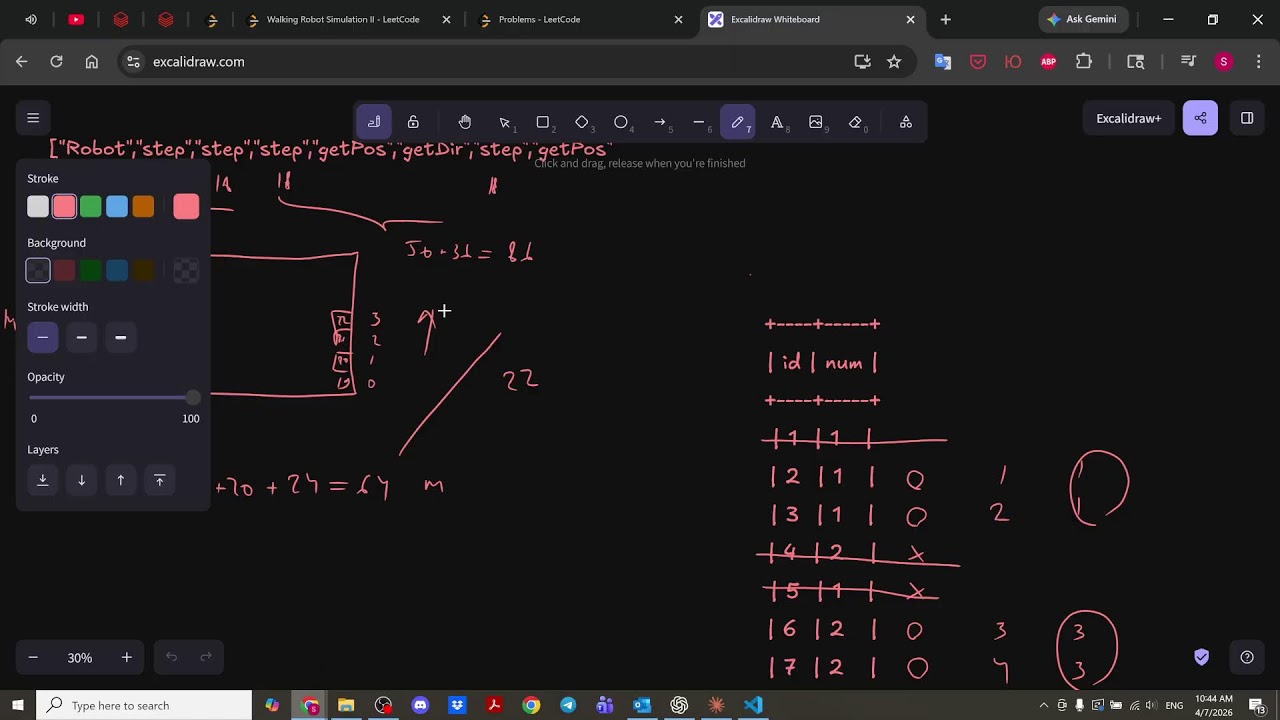Reload the Excalidraw page
The height and width of the screenshot is (720, 1280).
pos(57,61)
